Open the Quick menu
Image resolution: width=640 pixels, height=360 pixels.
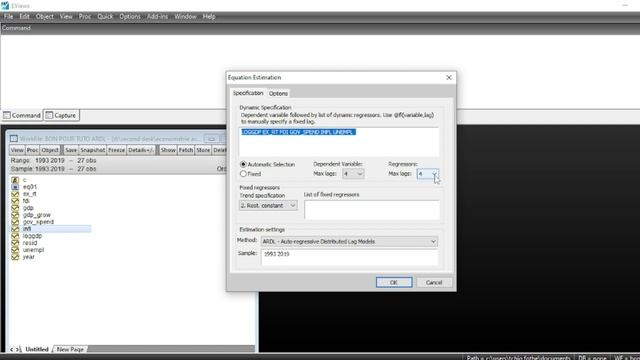coord(105,17)
